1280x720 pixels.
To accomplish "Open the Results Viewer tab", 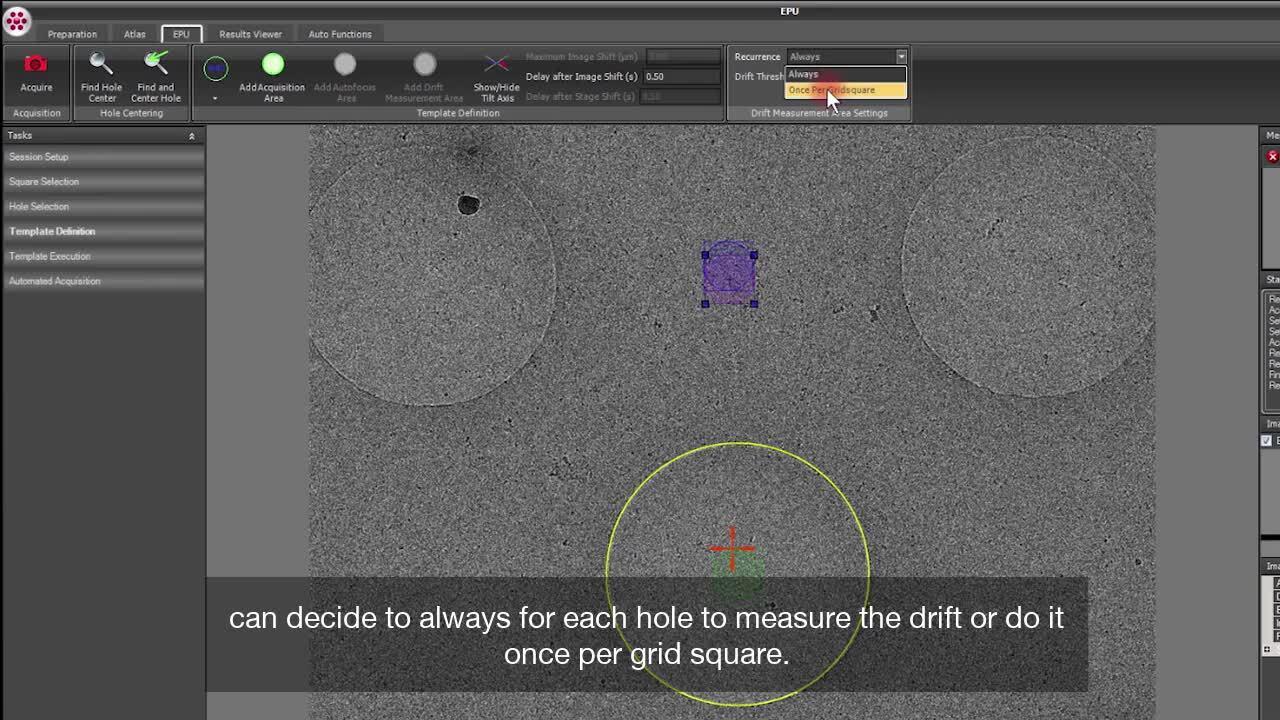I will pos(250,34).
